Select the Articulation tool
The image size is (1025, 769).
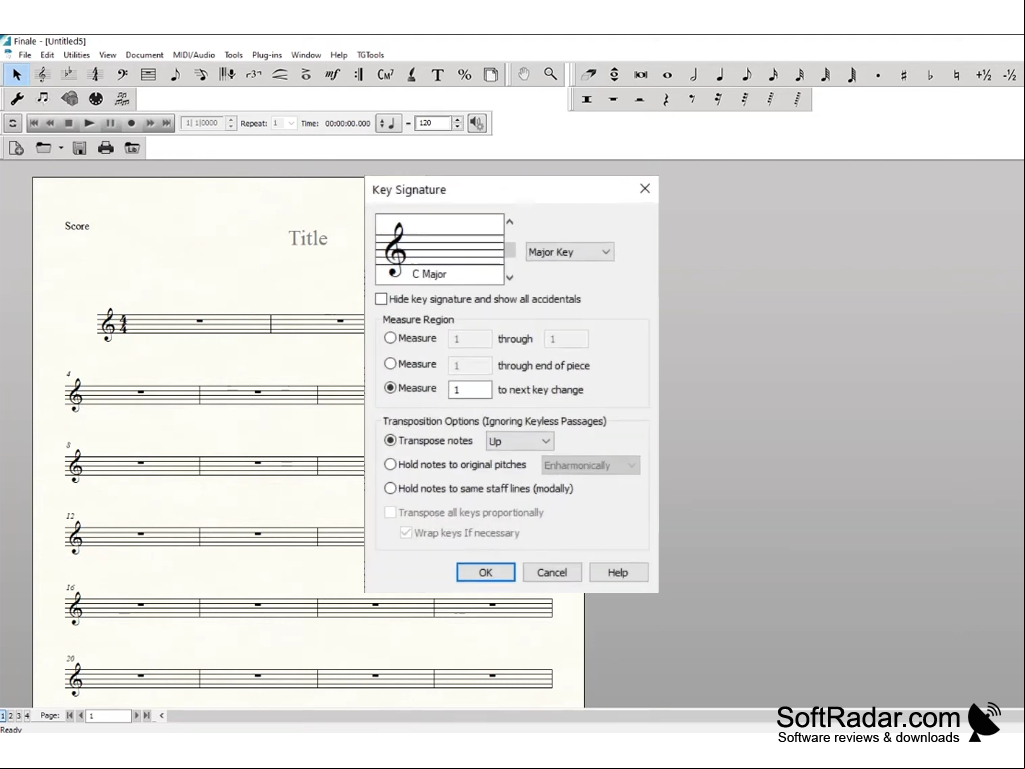pos(306,75)
